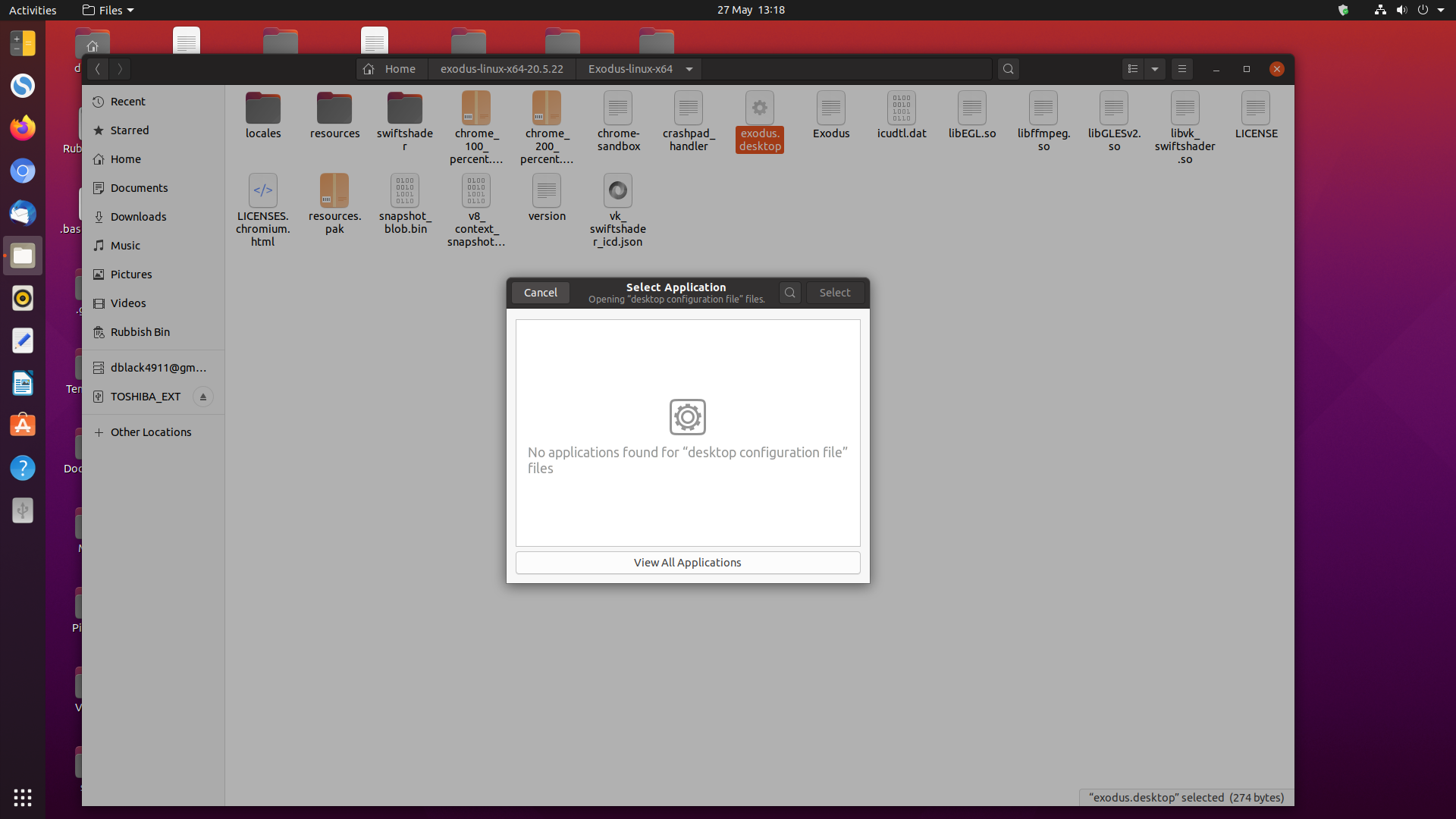Screen dimensions: 1456x819
Task: Toggle the Starred sidebar item
Action: point(129,130)
